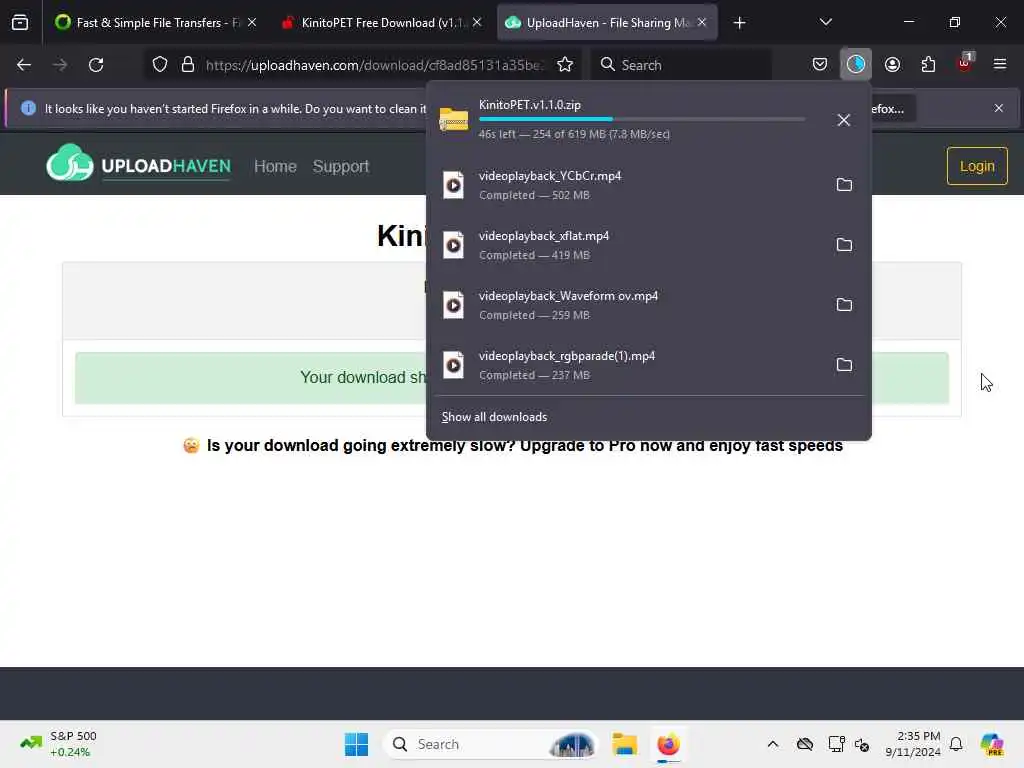Open the muted volume tray icon

click(x=862, y=744)
